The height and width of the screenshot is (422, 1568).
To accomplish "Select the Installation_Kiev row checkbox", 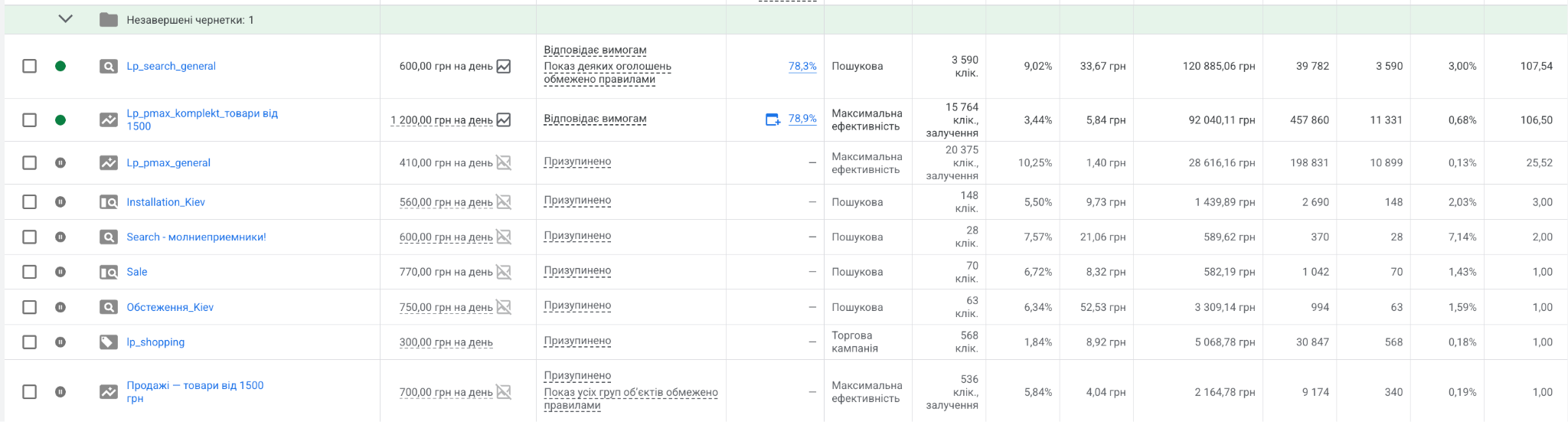I will [29, 201].
